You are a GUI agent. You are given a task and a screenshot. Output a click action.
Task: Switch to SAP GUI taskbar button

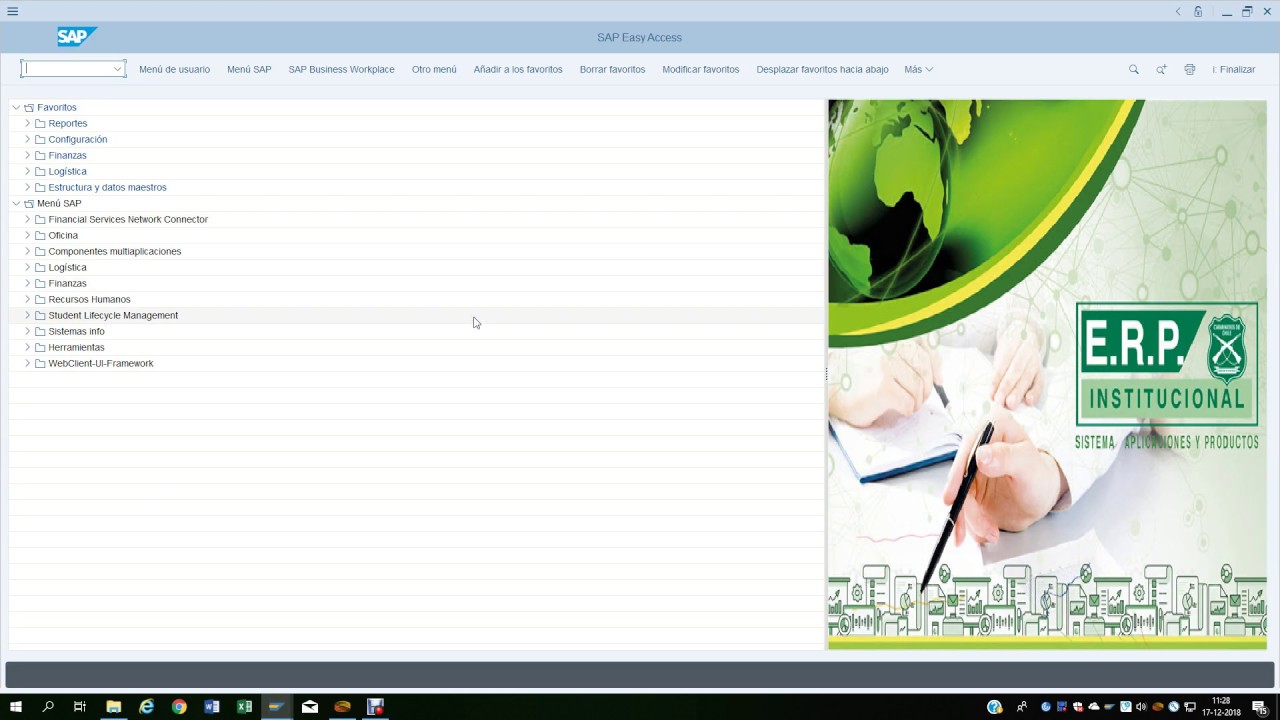277,706
